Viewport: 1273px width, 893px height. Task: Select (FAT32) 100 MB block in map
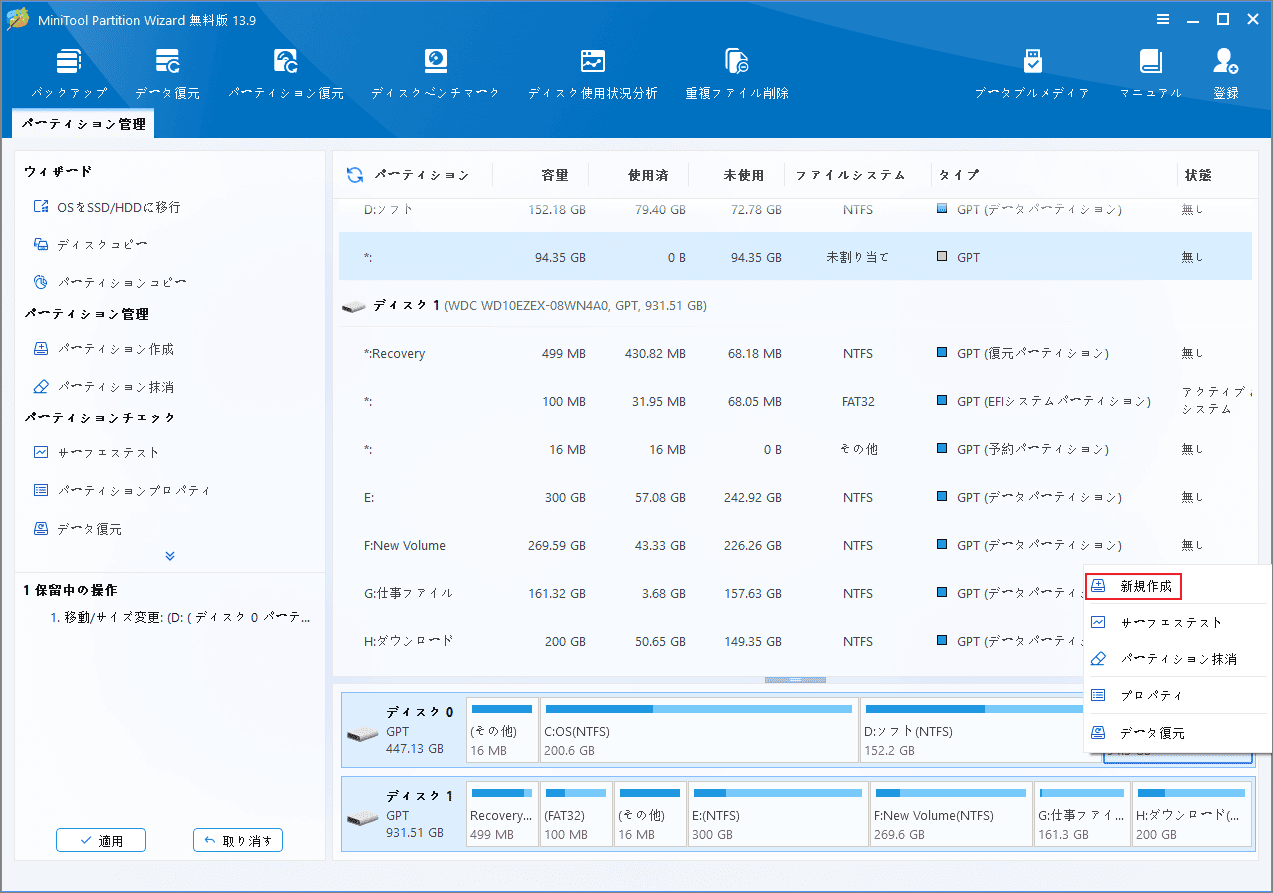pos(576,814)
